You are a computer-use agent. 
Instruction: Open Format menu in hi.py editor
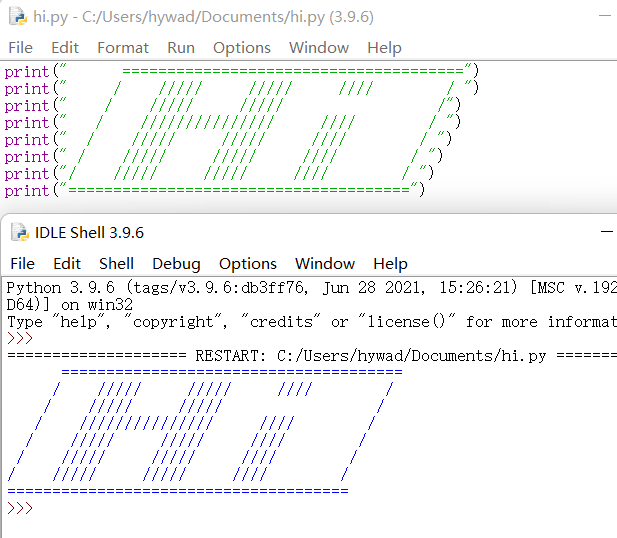point(123,48)
